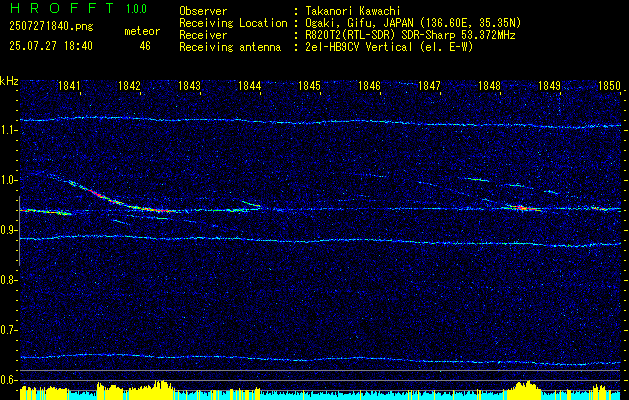Click the 1844 time axis marker
The width and height of the screenshot is (629, 400).
coord(249,85)
